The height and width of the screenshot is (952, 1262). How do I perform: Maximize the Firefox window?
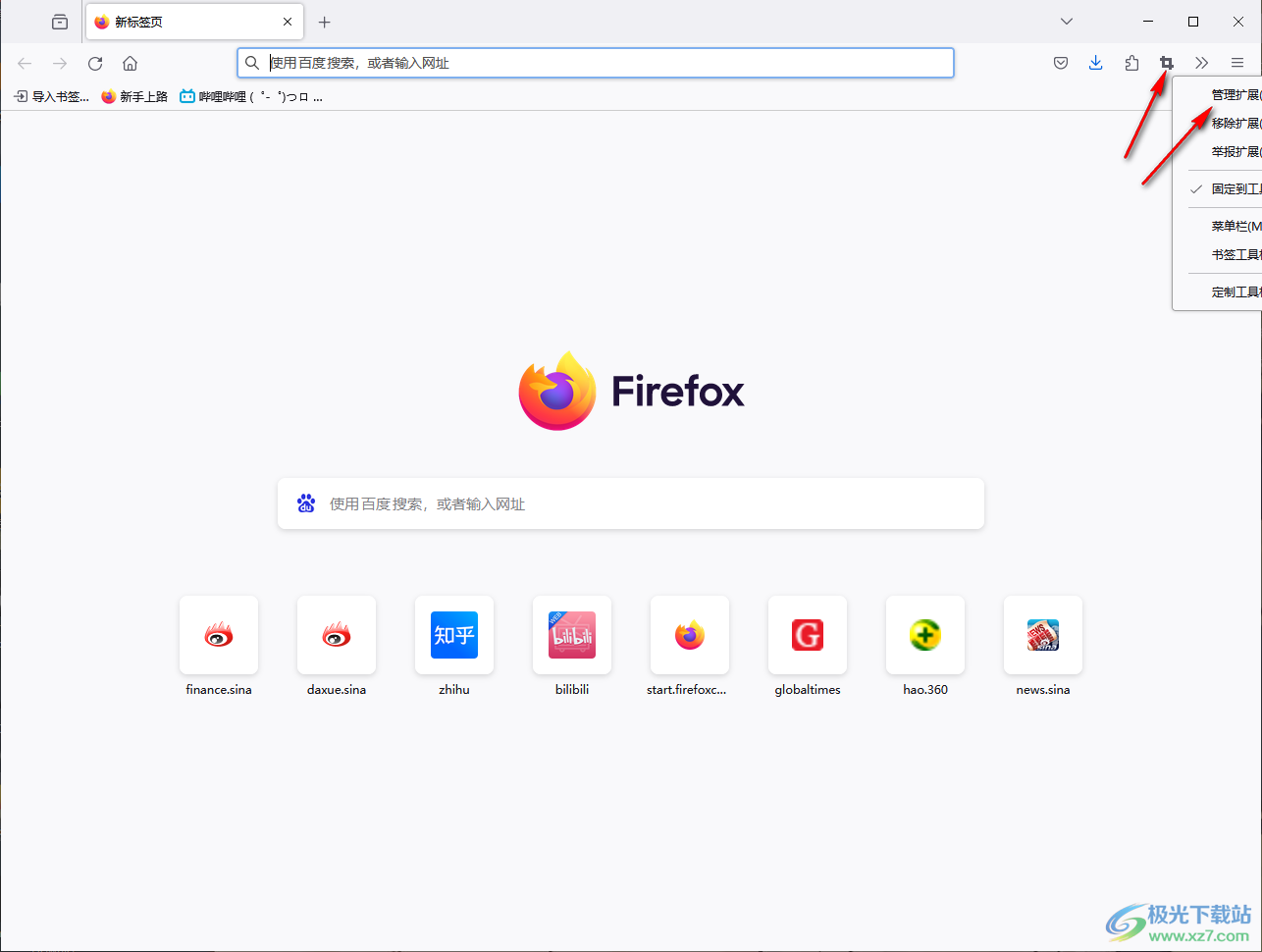coord(1193,22)
